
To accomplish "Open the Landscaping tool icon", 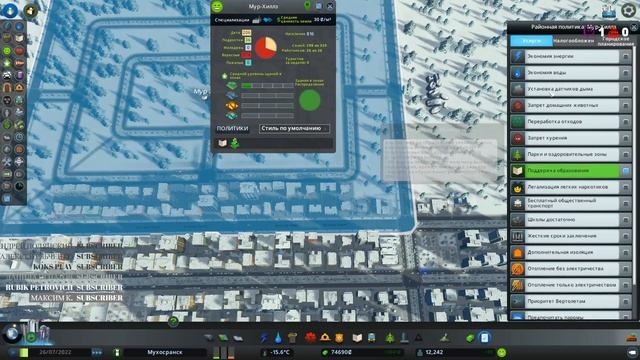I will [445, 338].
